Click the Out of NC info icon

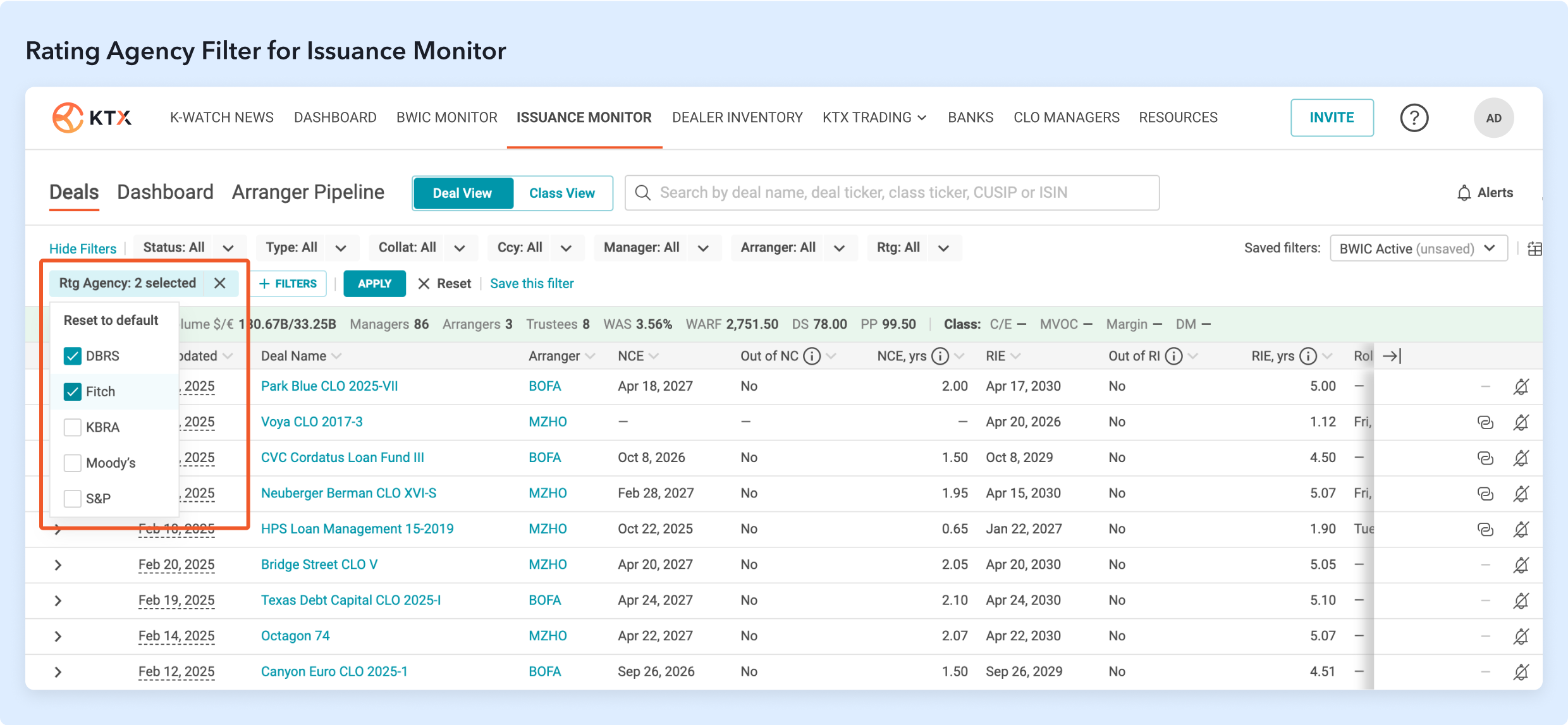tap(812, 356)
